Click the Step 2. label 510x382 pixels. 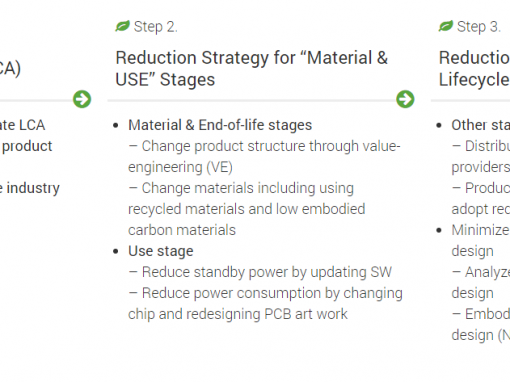(156, 27)
